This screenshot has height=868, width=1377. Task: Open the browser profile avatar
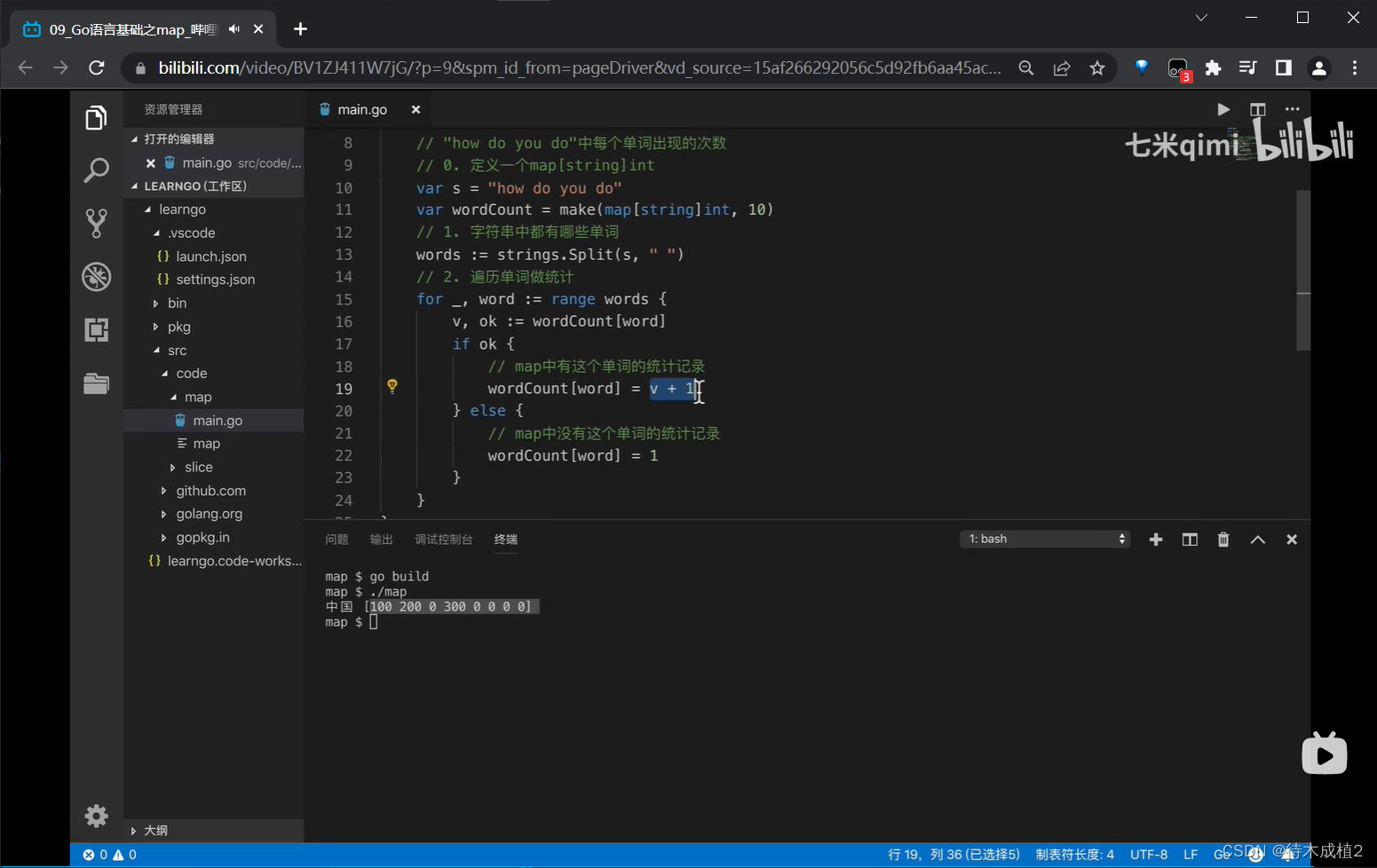coord(1319,67)
